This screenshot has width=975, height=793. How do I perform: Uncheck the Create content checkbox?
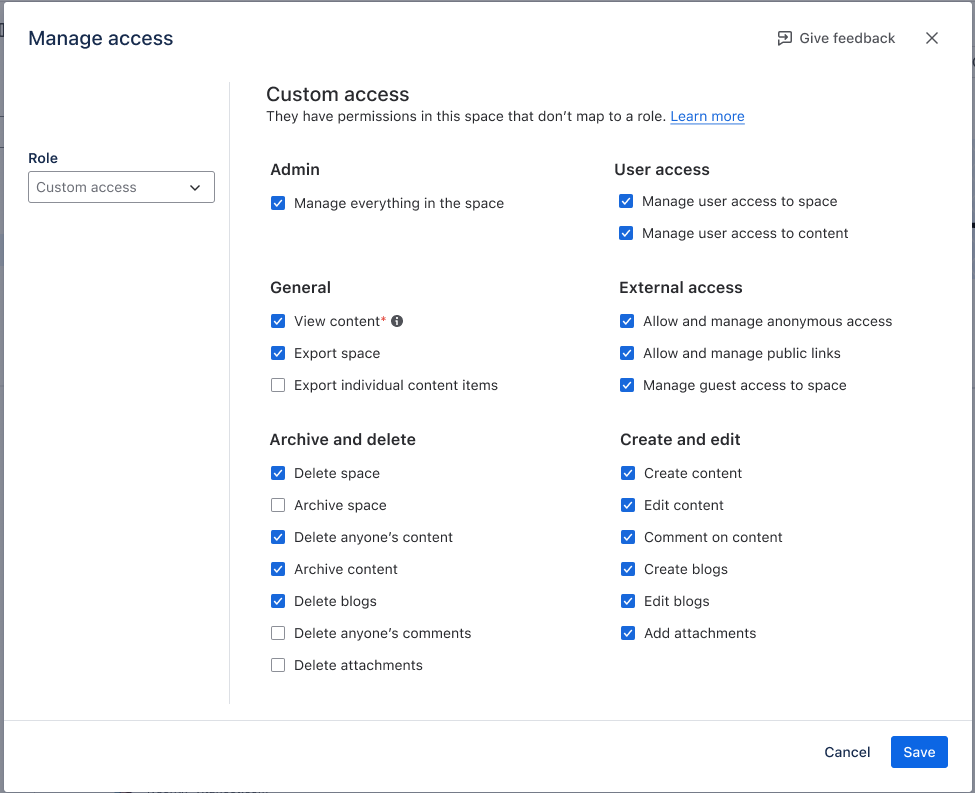(x=628, y=473)
